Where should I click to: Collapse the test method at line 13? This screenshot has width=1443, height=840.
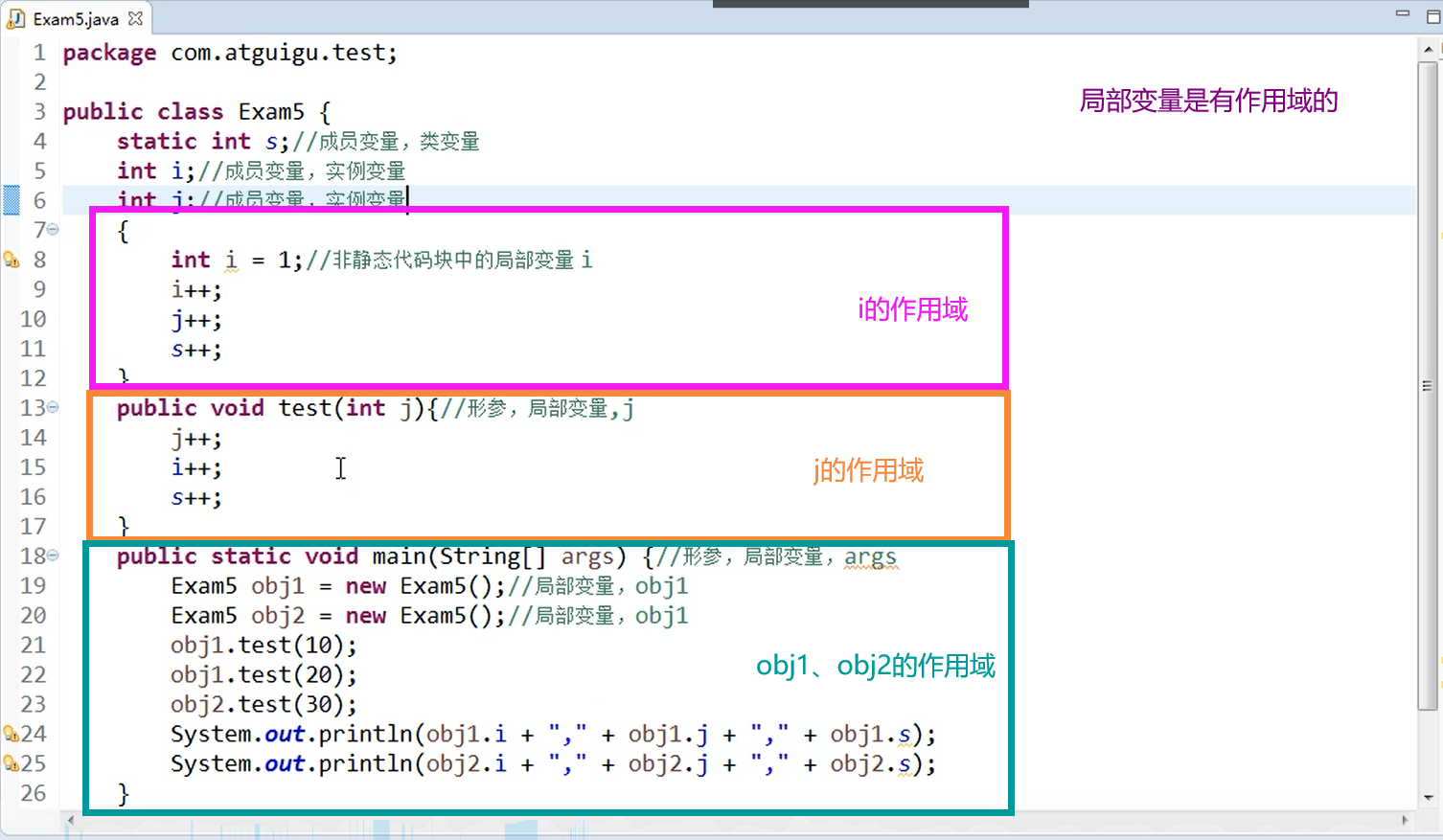[x=53, y=407]
